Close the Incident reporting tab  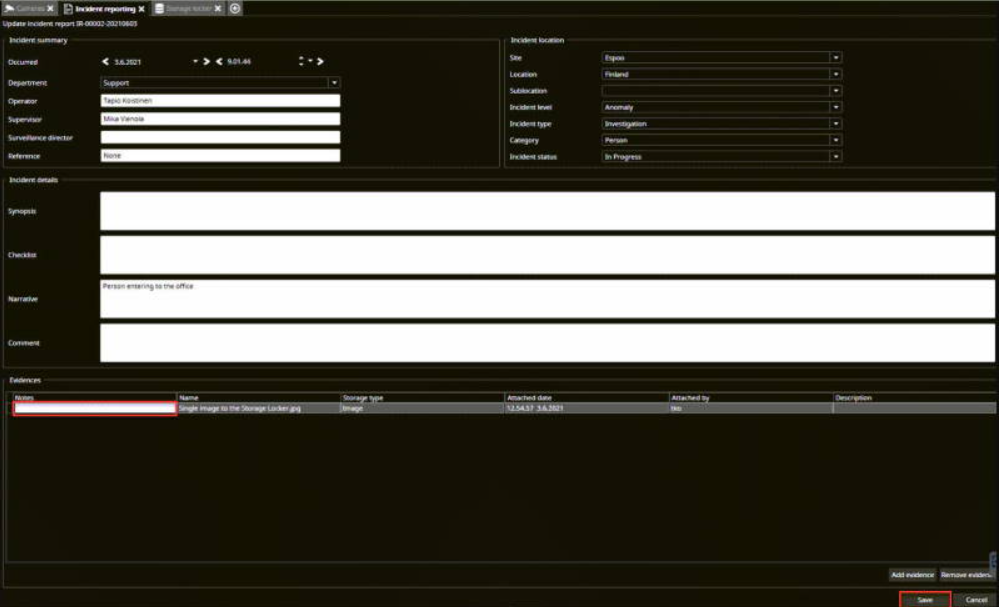tap(142, 8)
